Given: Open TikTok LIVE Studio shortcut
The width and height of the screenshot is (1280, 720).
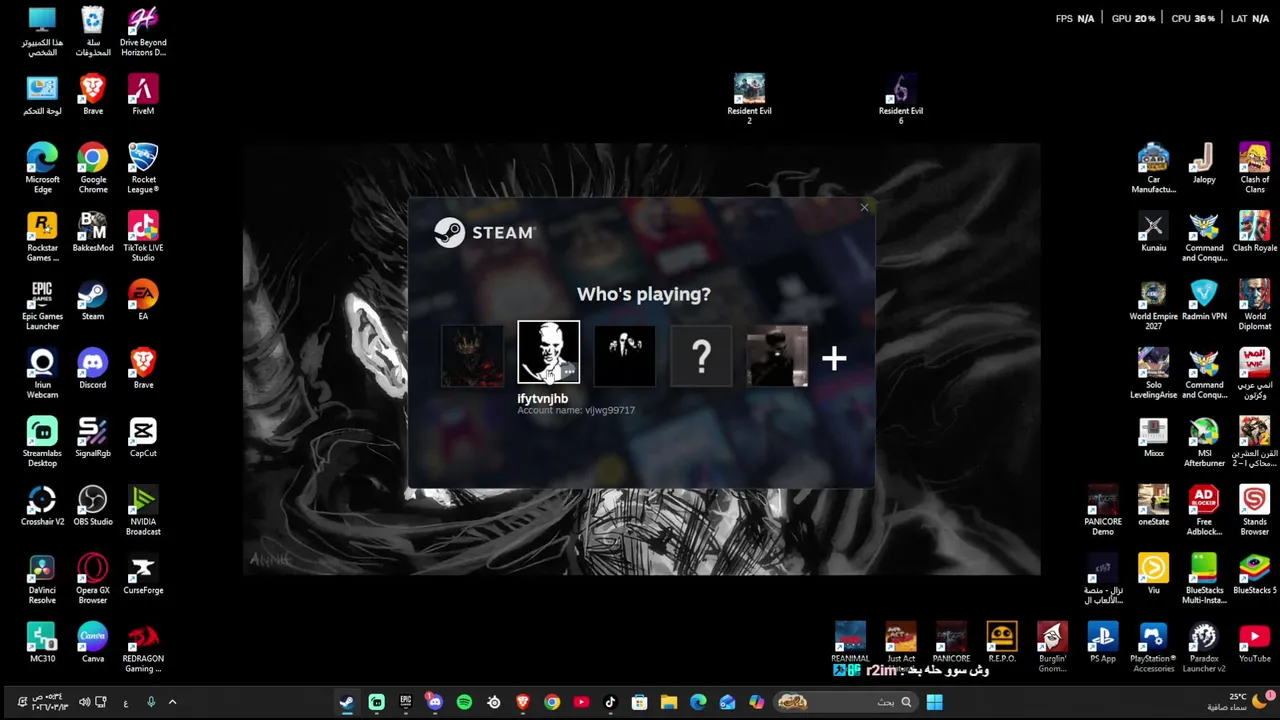Looking at the screenshot, I should pos(143,236).
